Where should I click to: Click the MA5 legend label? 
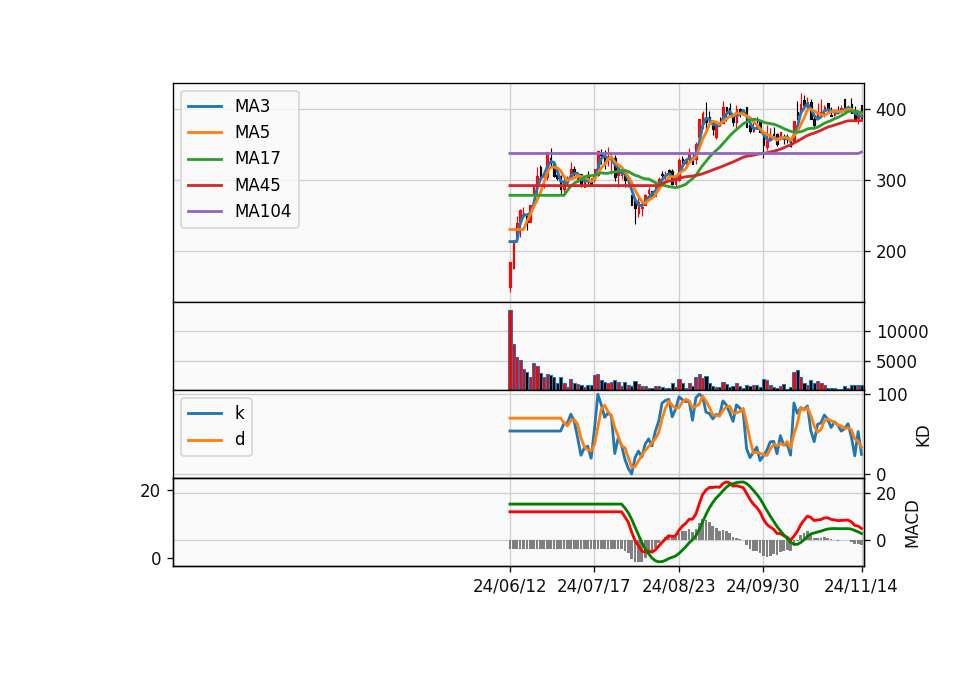point(252,132)
